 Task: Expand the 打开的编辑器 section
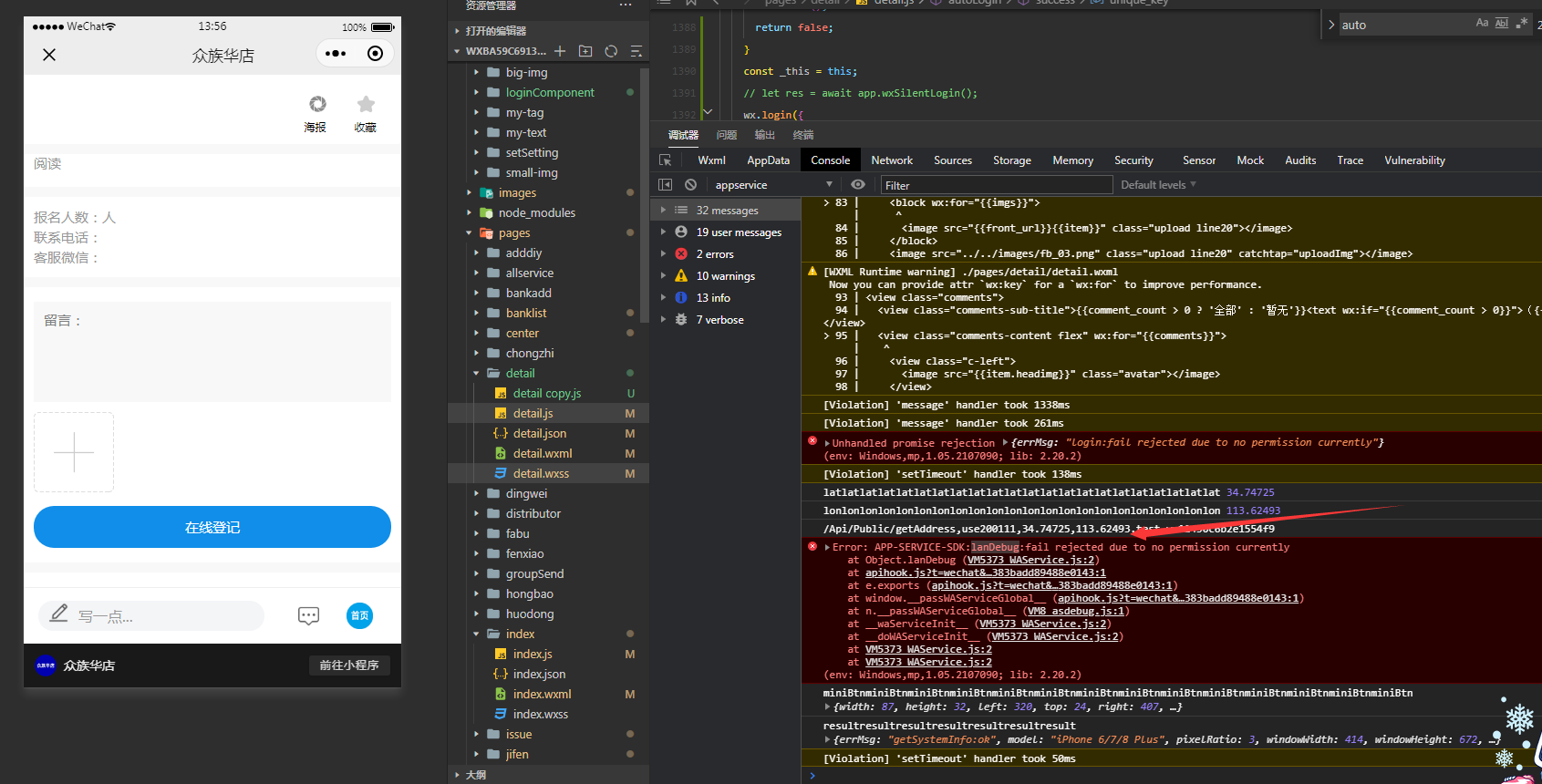click(x=496, y=31)
